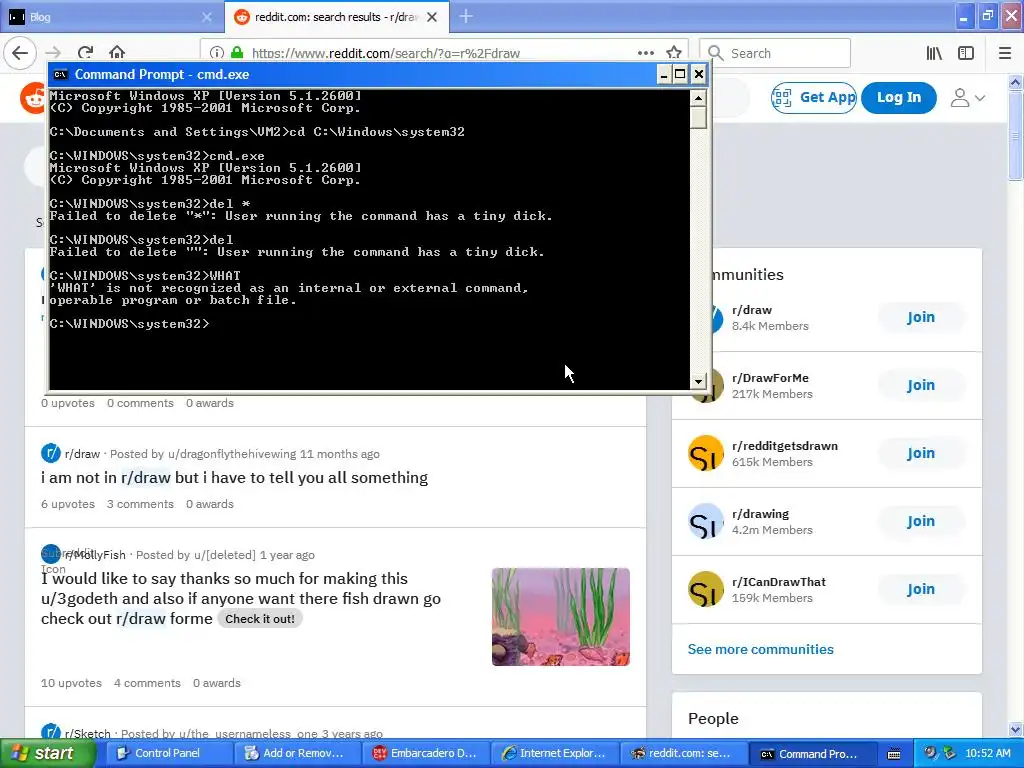The image size is (1024, 768).
Task: Reload the reddit page
Action: (85, 53)
